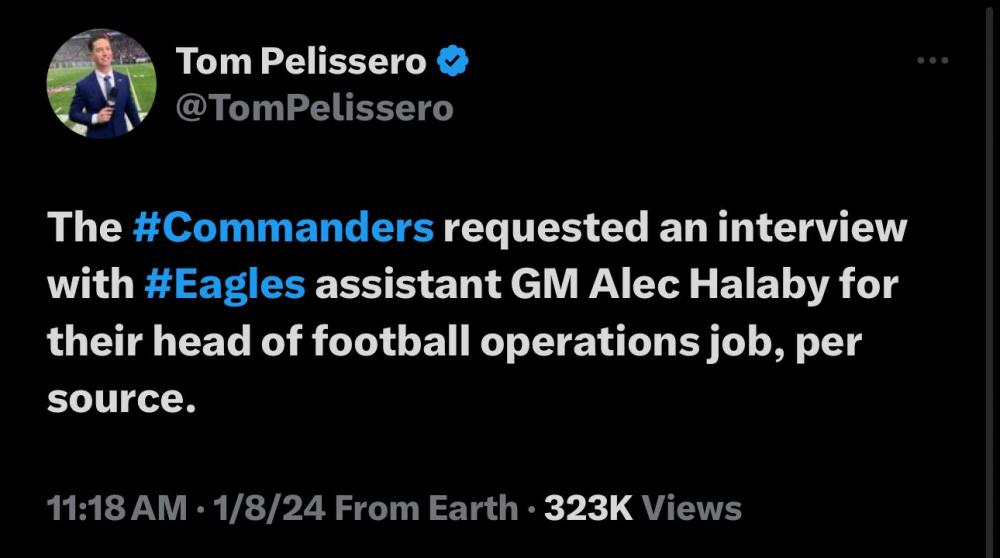Open the #Commanders hashtag
The height and width of the screenshot is (558, 1000).
(x=283, y=228)
